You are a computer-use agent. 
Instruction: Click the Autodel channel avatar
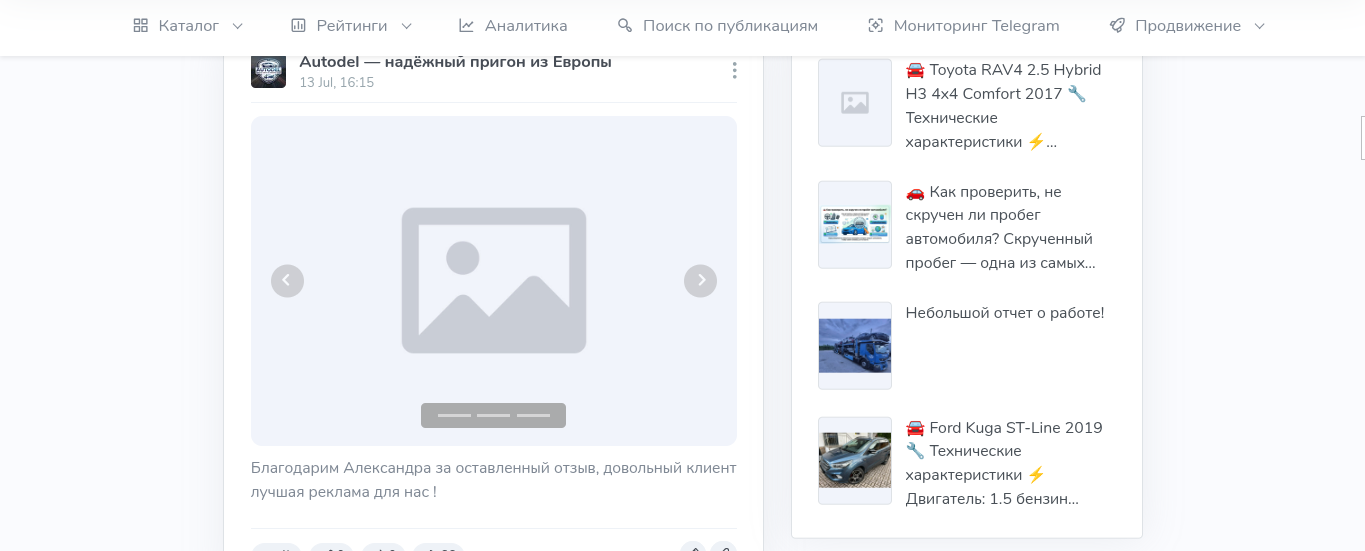pyautogui.click(x=268, y=70)
